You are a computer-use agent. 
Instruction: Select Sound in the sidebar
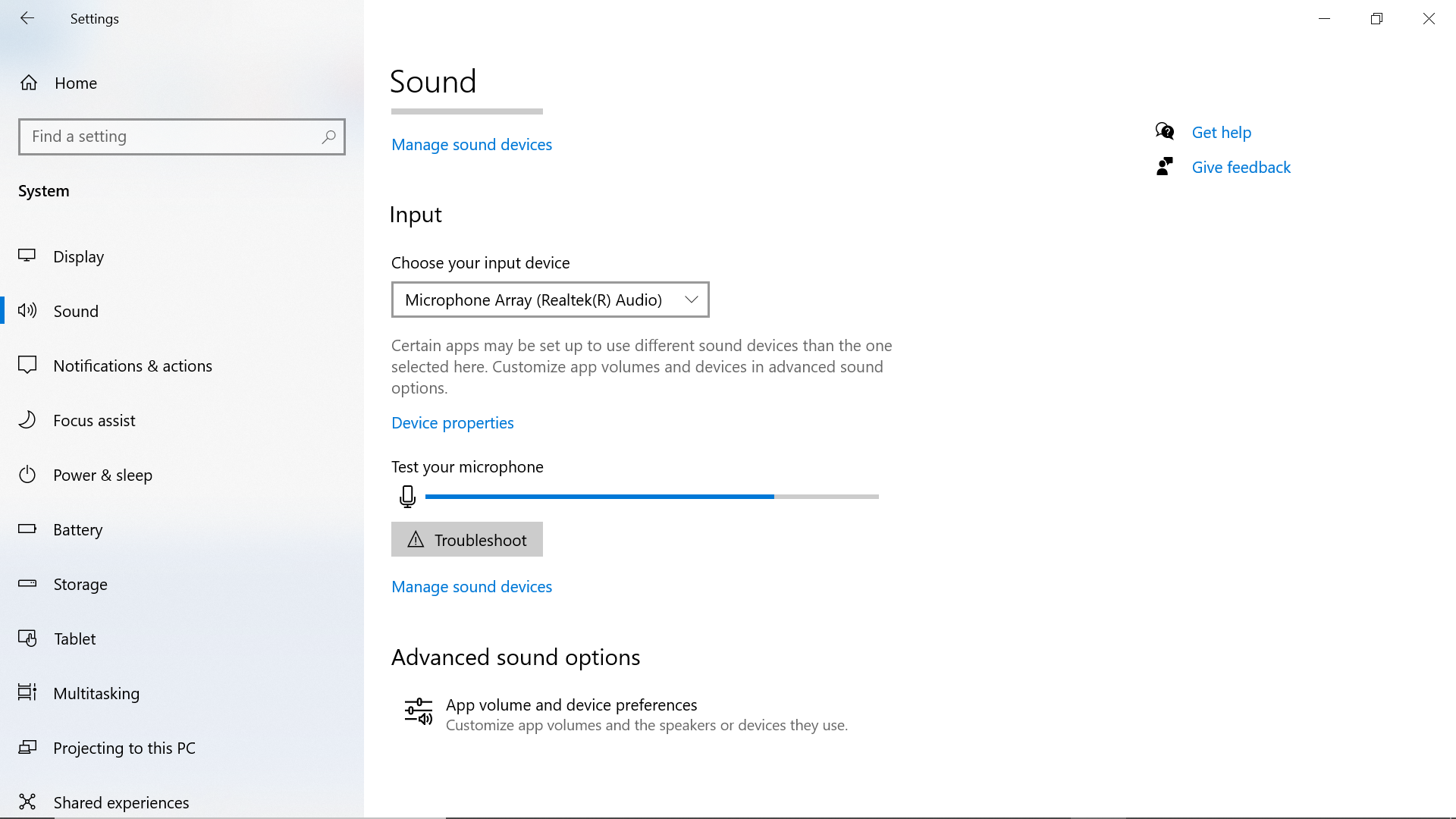pyautogui.click(x=182, y=311)
